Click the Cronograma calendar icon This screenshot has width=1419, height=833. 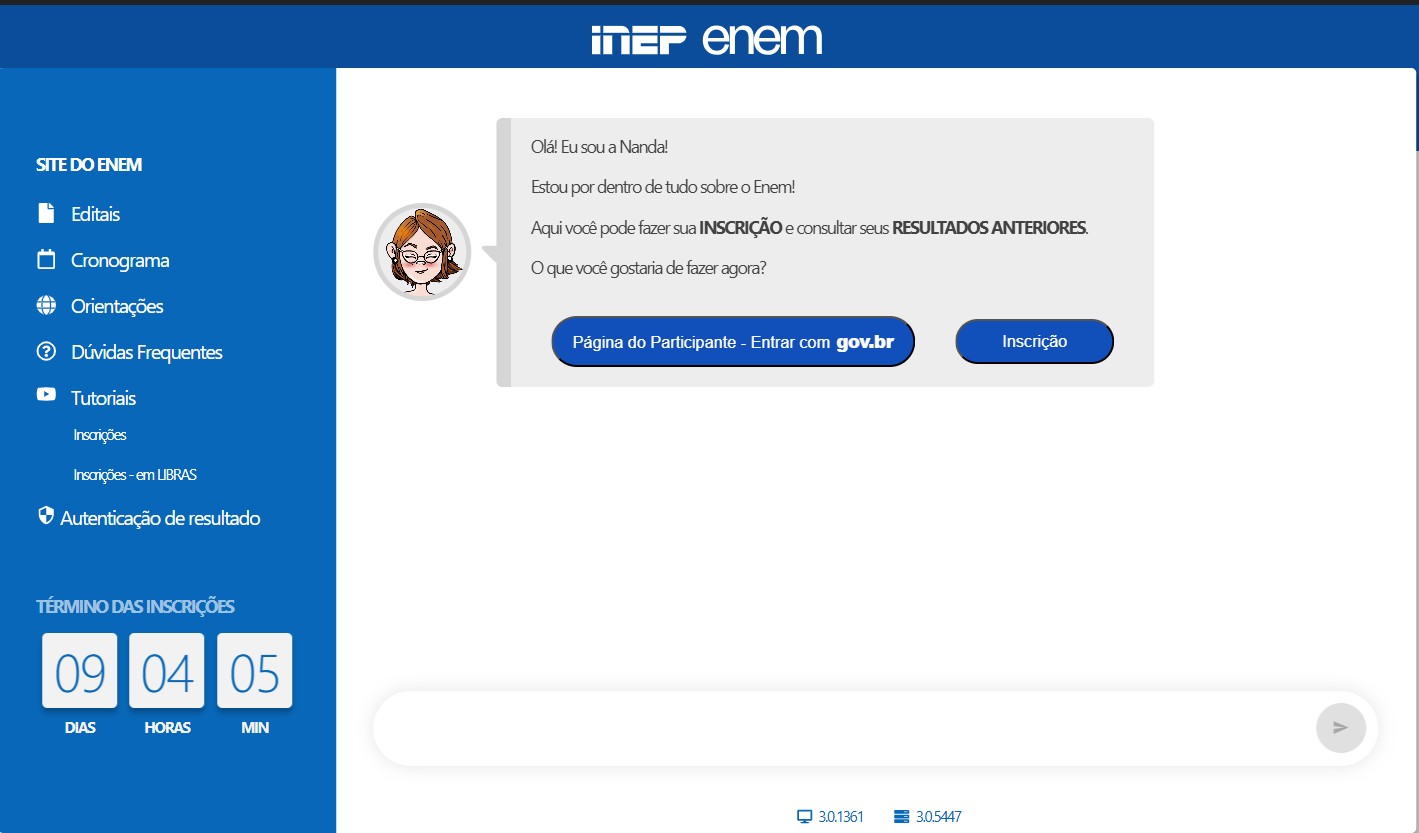[x=46, y=259]
